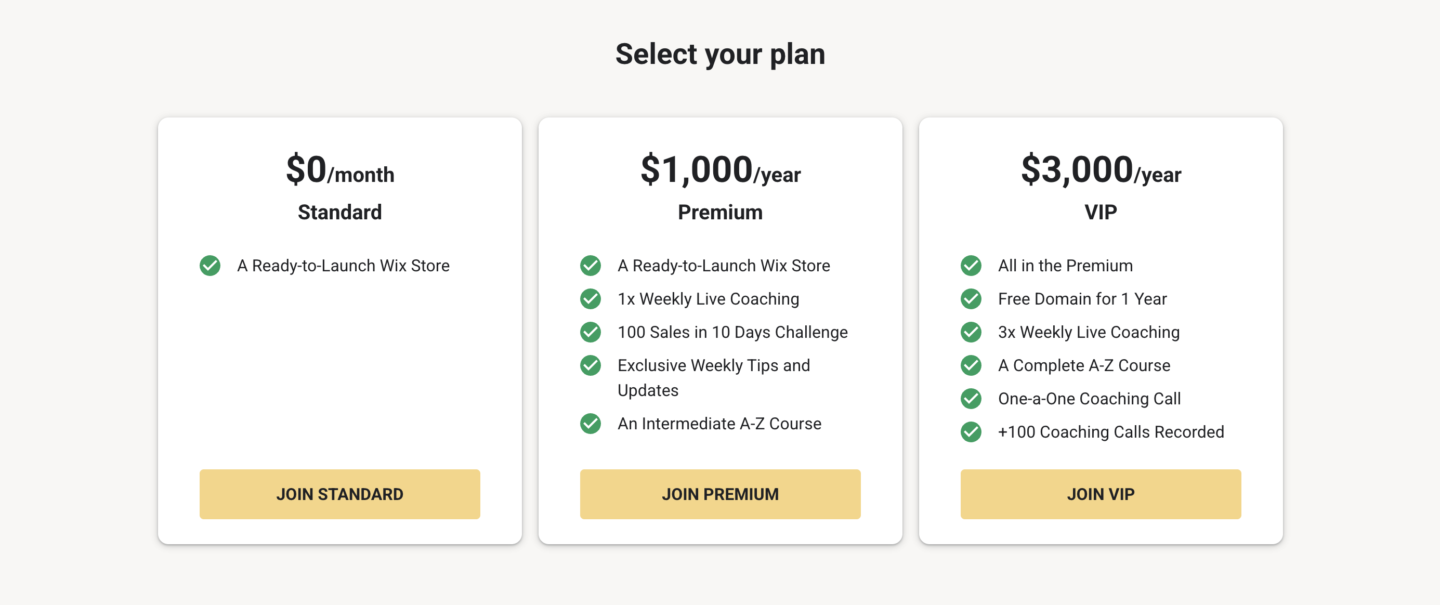Select the JOIN VIP button
The width and height of the screenshot is (1440, 605).
[x=1100, y=494]
